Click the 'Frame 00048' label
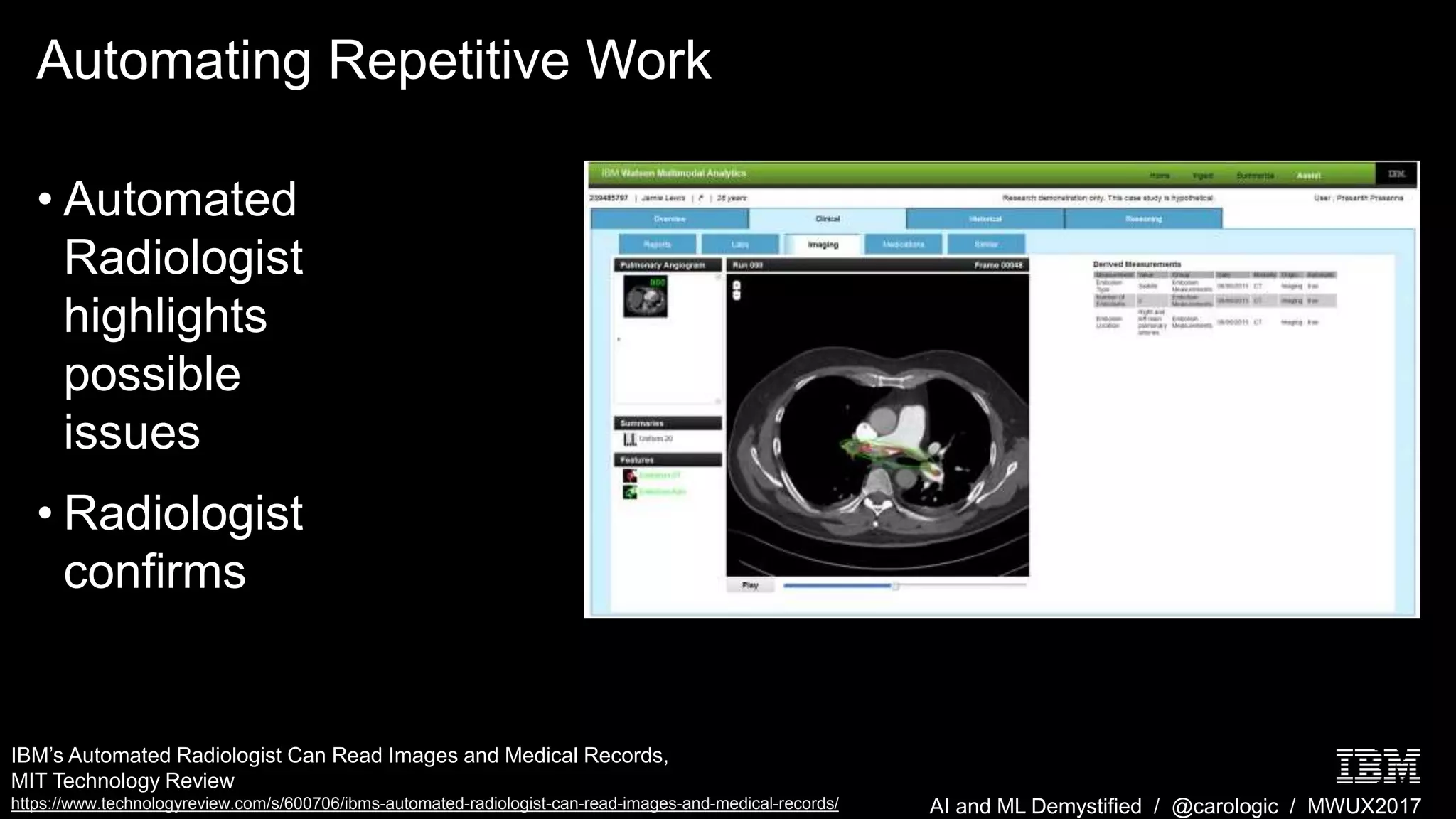This screenshot has height=819, width=1456. pyautogui.click(x=998, y=265)
